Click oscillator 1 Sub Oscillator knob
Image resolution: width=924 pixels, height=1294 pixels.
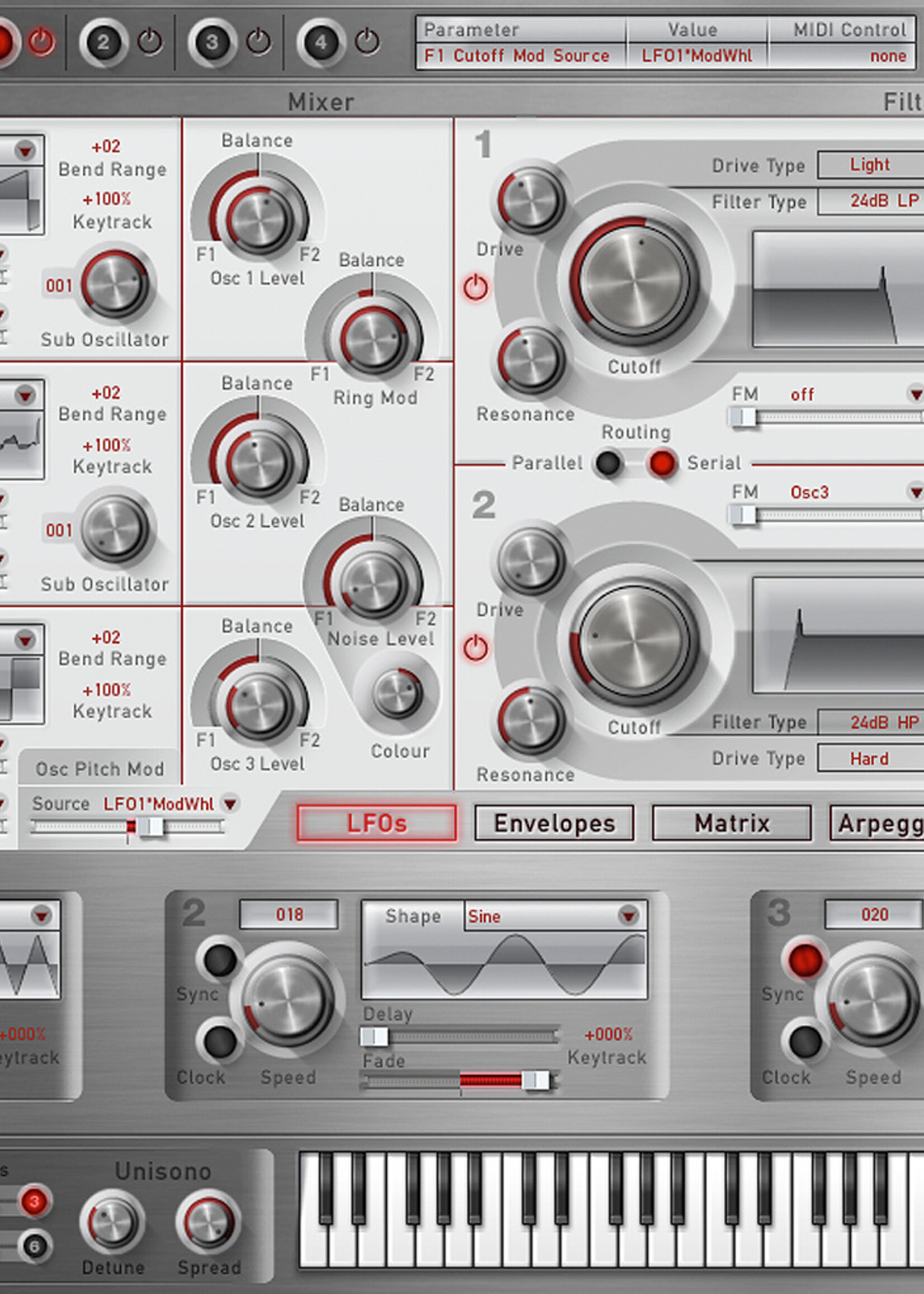tap(114, 283)
